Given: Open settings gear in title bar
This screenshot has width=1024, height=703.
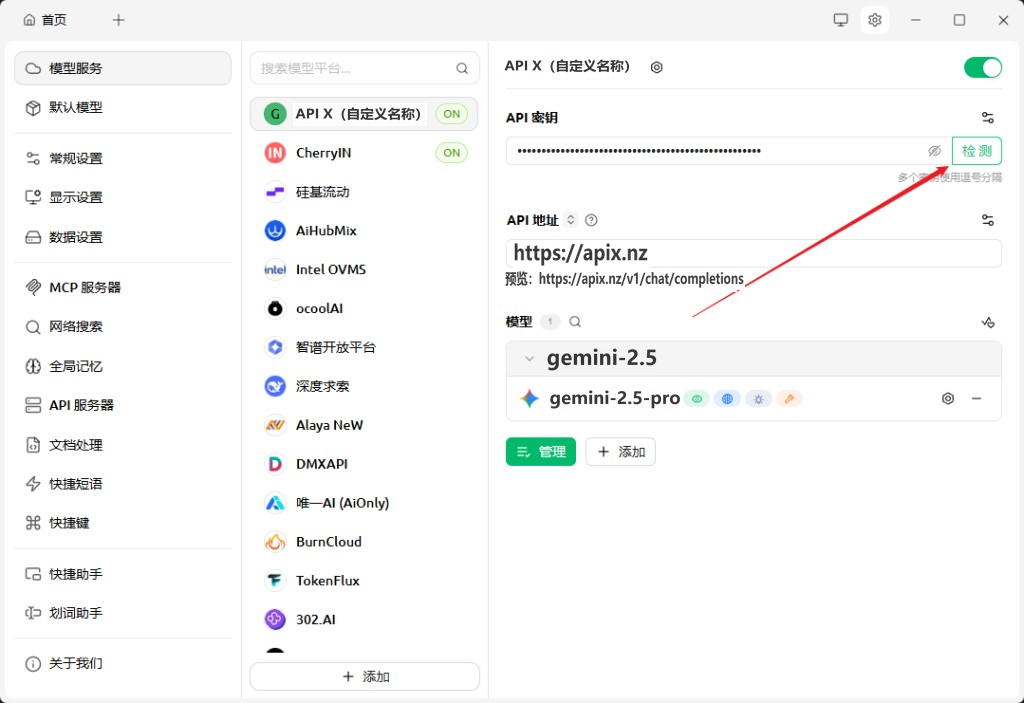Looking at the screenshot, I should pyautogui.click(x=874, y=20).
